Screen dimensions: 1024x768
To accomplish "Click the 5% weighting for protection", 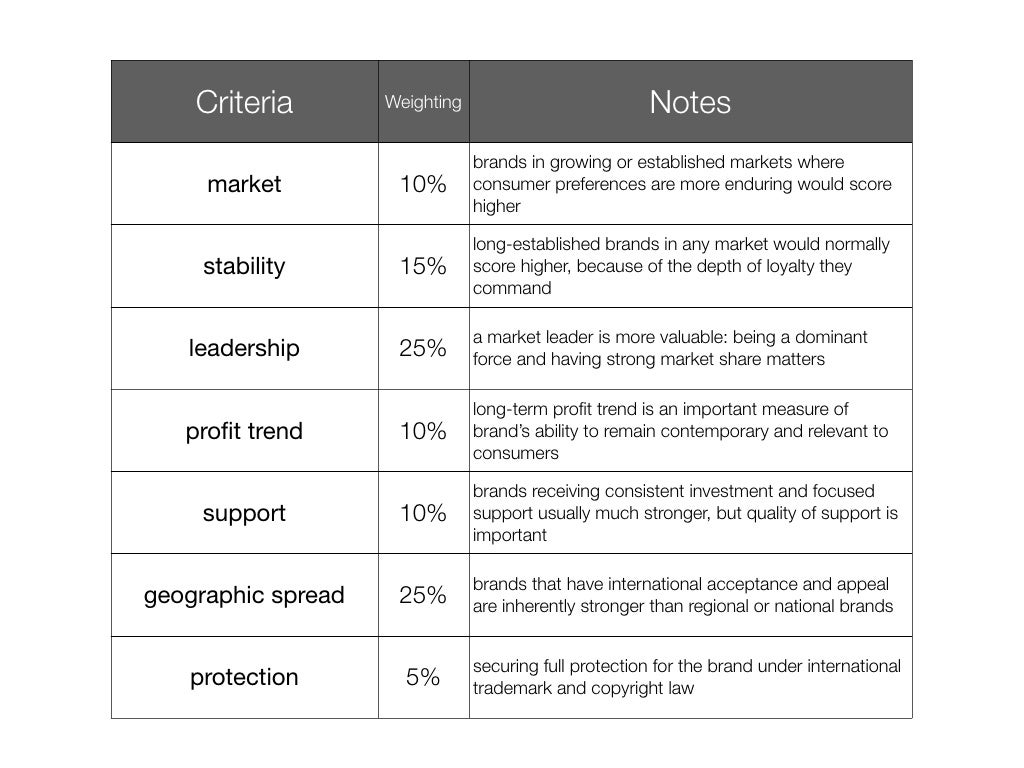I will tap(423, 678).
